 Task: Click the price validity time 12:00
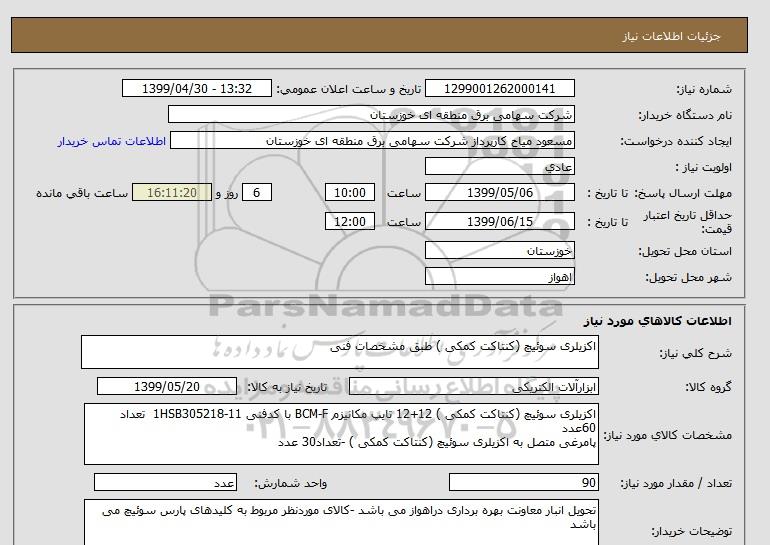pyautogui.click(x=351, y=222)
